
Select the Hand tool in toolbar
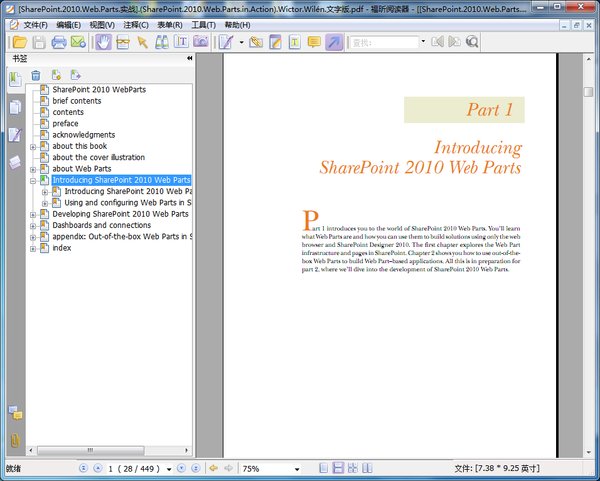pyautogui.click(x=102, y=42)
